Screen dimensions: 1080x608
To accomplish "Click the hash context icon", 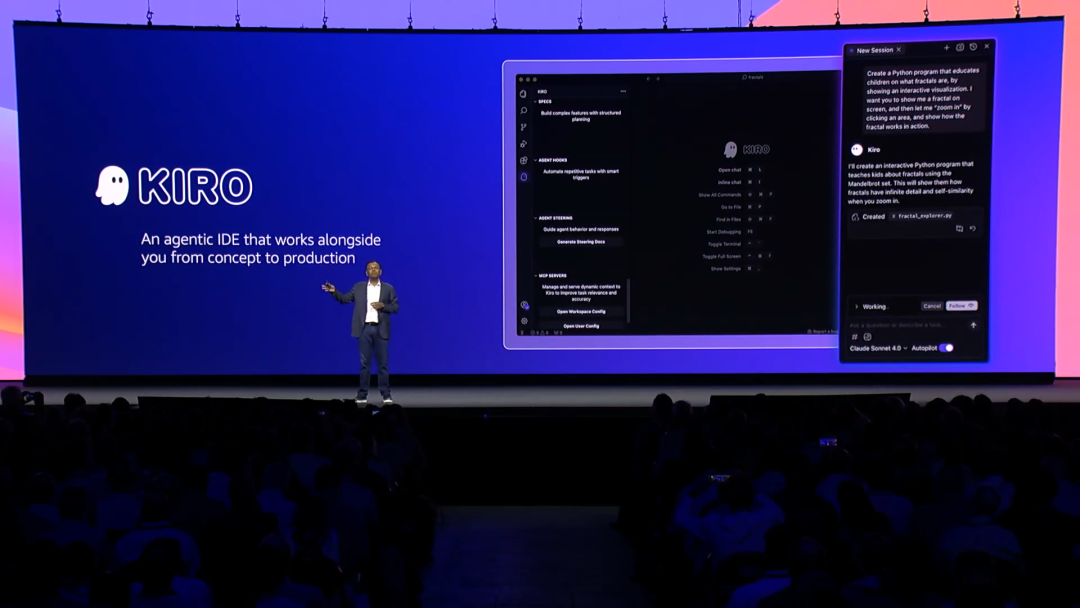I will click(855, 337).
